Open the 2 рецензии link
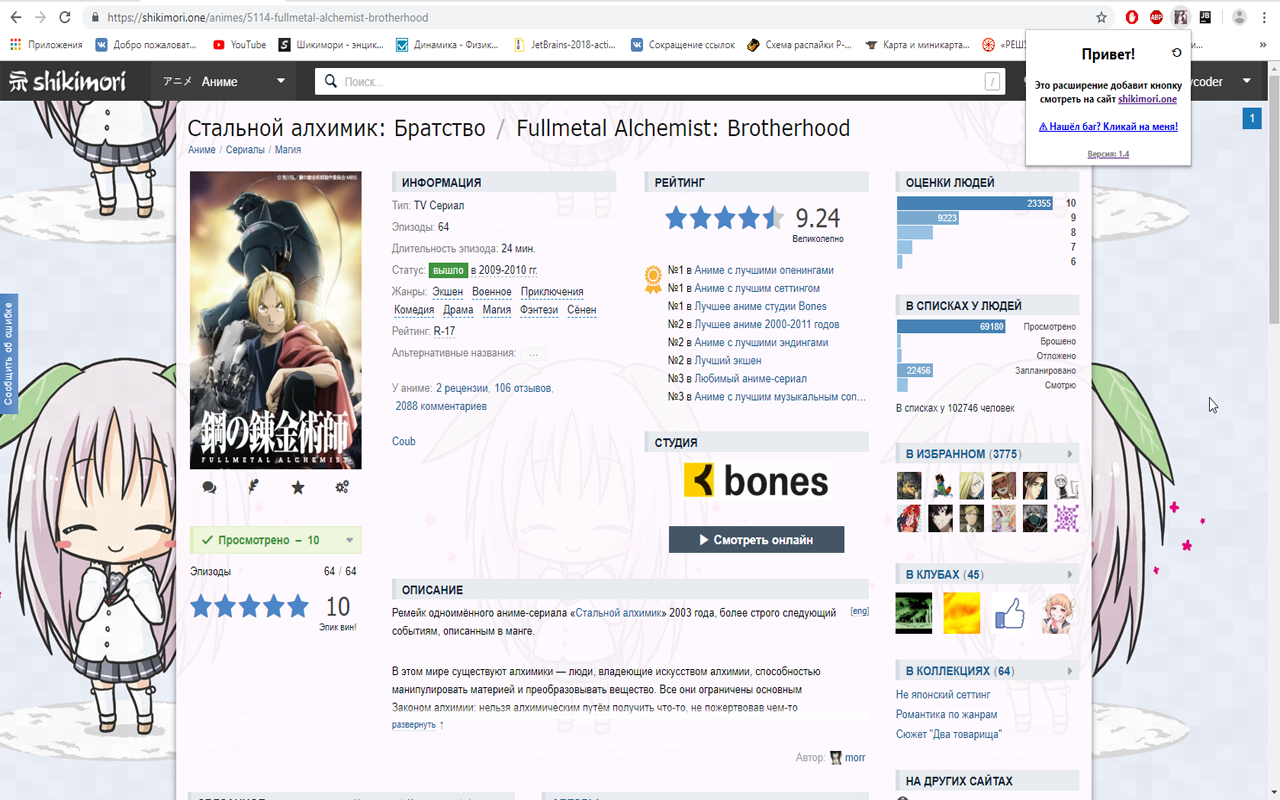This screenshot has height=800, width=1280. click(x=462, y=388)
